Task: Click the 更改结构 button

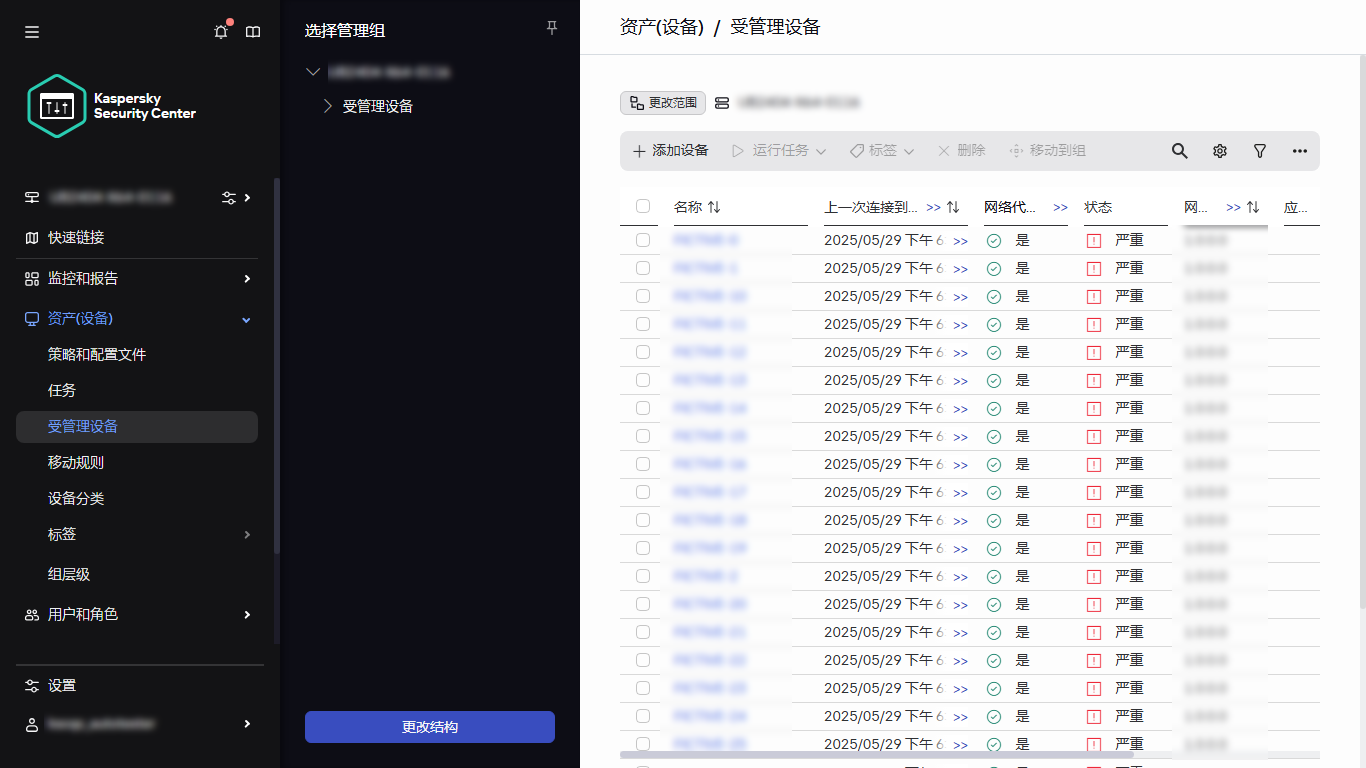Action: 429,727
